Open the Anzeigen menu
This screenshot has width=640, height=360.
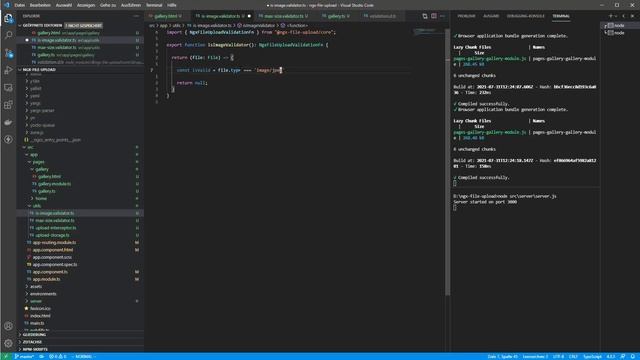point(86,5)
